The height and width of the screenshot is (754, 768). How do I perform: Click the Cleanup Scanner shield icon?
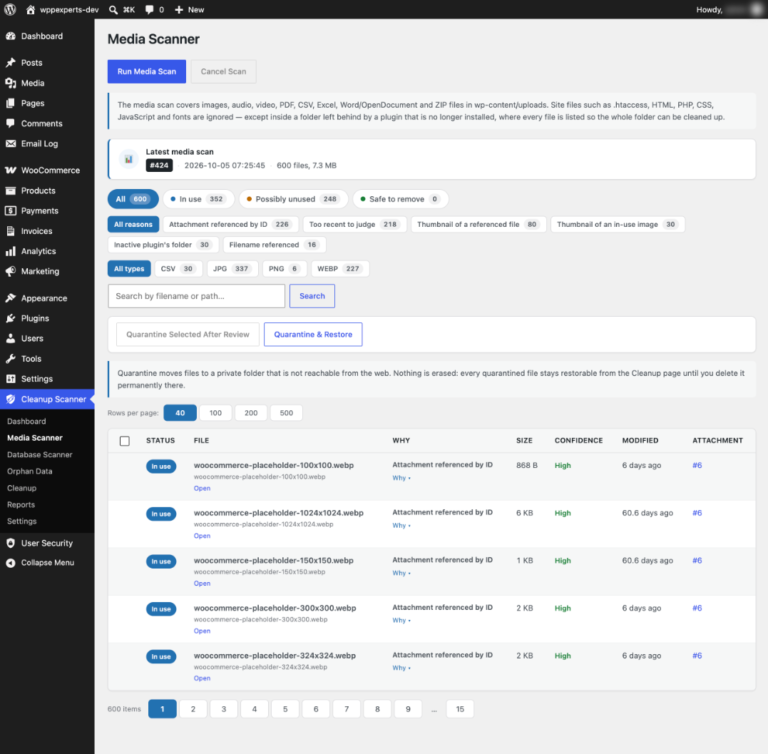[x=11, y=399]
